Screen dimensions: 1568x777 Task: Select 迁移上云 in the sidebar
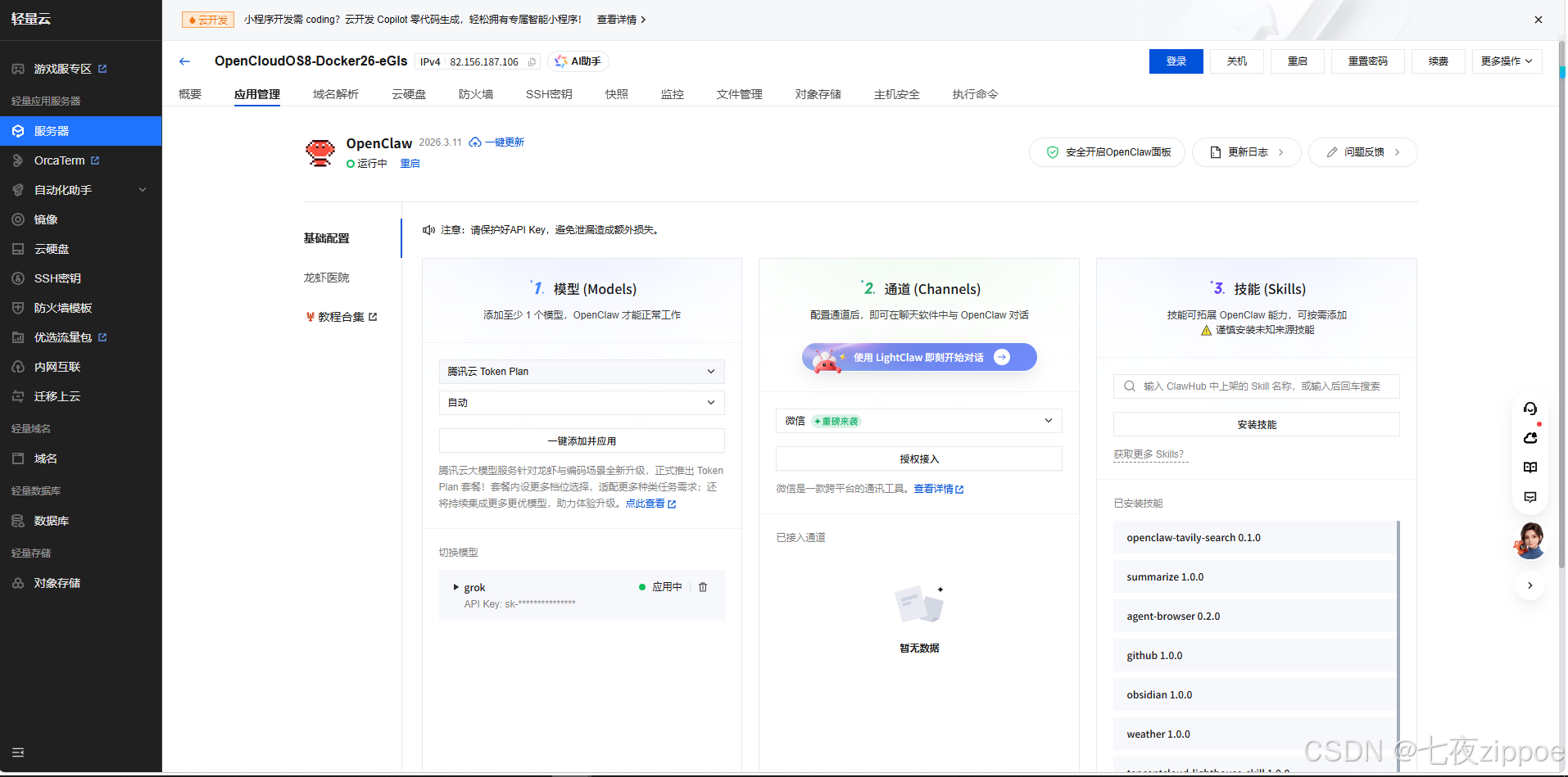coord(57,396)
